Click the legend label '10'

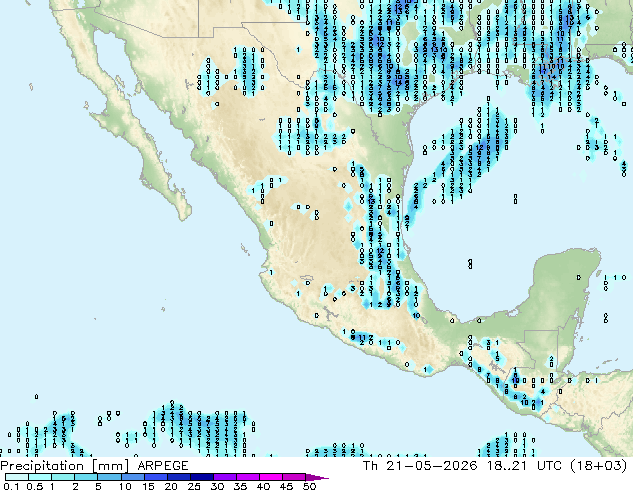(x=125, y=486)
